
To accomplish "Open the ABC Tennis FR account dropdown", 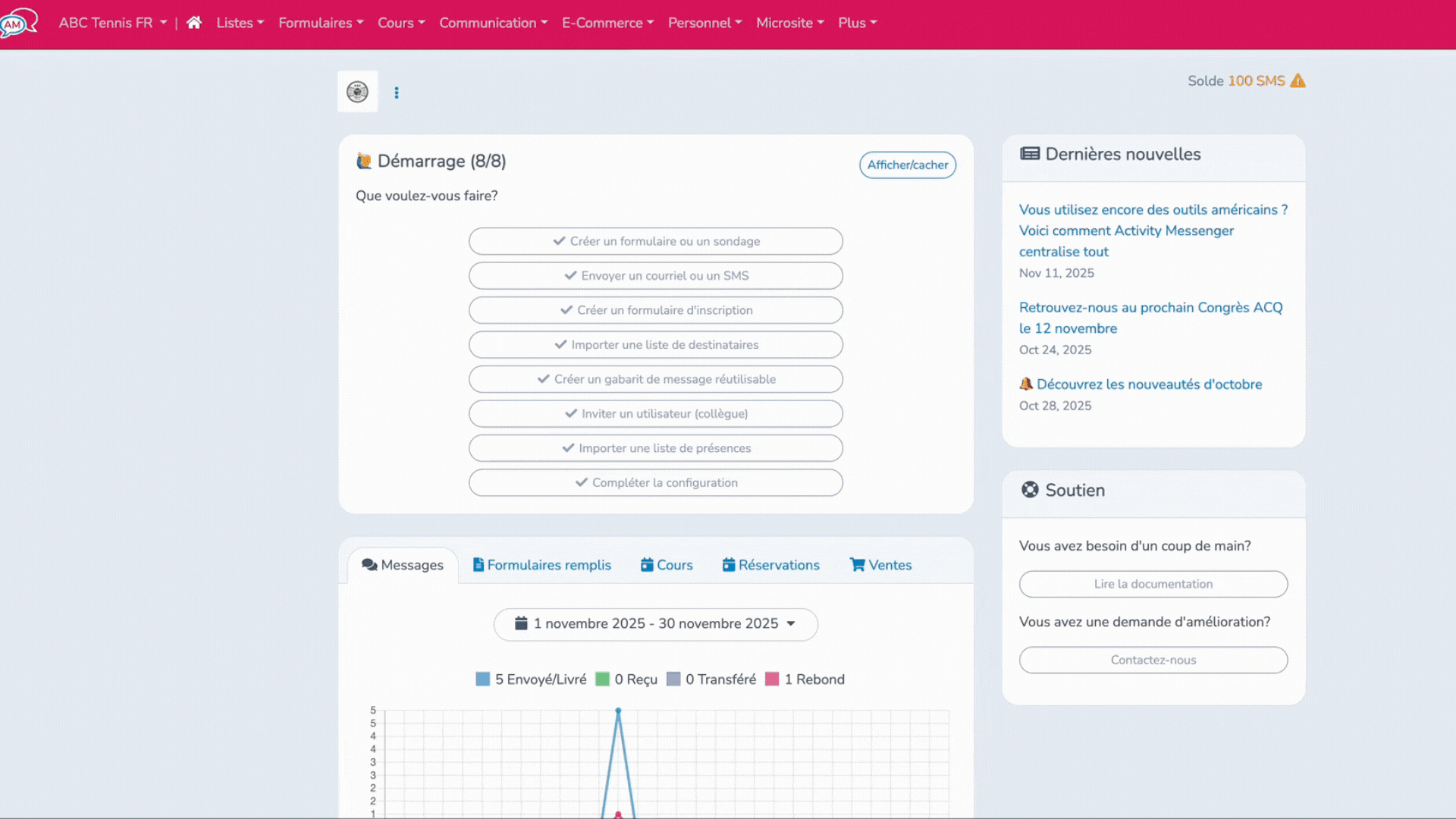I will 112,23.
